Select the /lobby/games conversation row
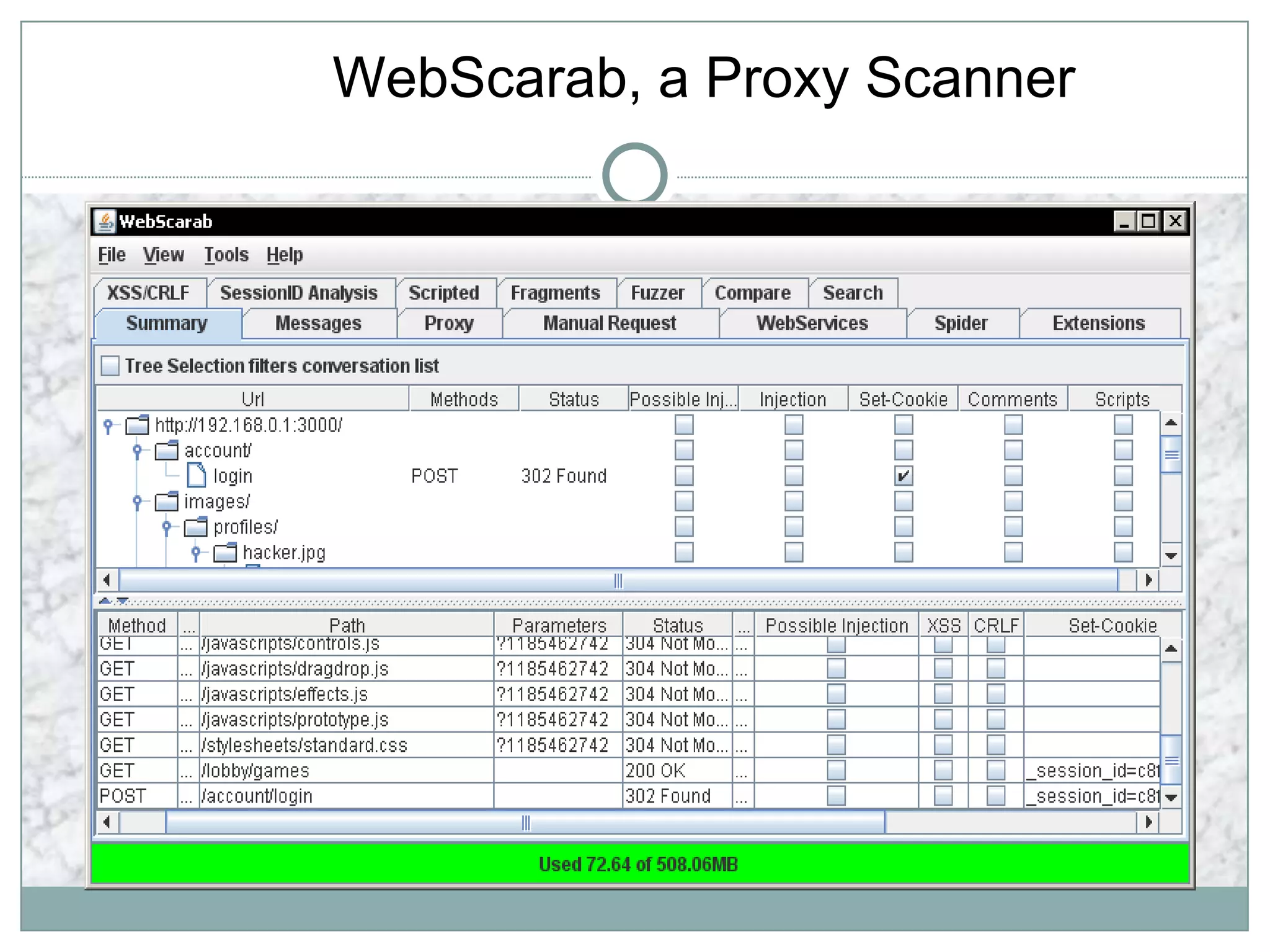The width and height of the screenshot is (1270, 952). (x=629, y=770)
